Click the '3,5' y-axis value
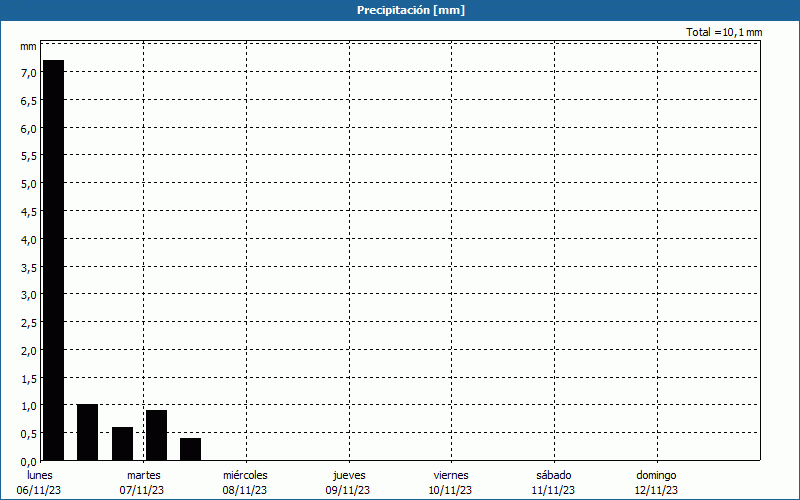This screenshot has height=500, width=800. [x=29, y=267]
